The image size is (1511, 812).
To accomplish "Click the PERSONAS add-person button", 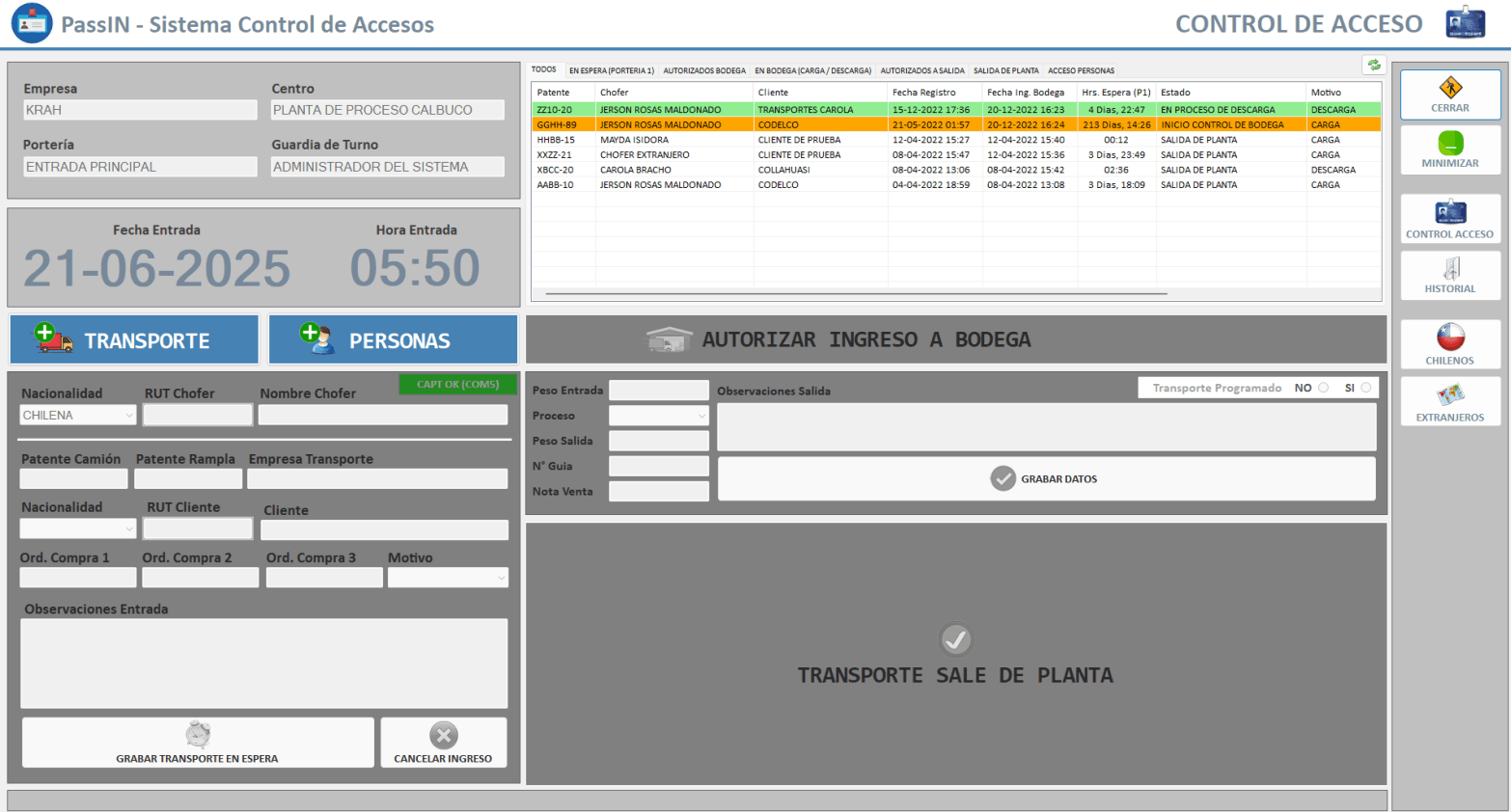I will pyautogui.click(x=393, y=340).
